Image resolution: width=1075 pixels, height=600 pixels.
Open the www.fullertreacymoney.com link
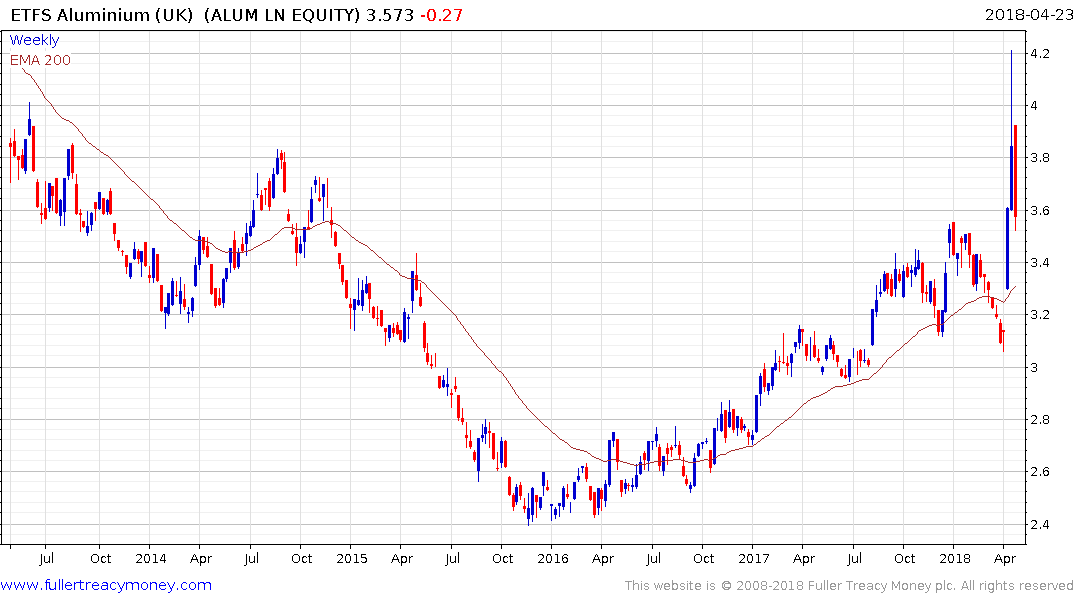tap(106, 585)
